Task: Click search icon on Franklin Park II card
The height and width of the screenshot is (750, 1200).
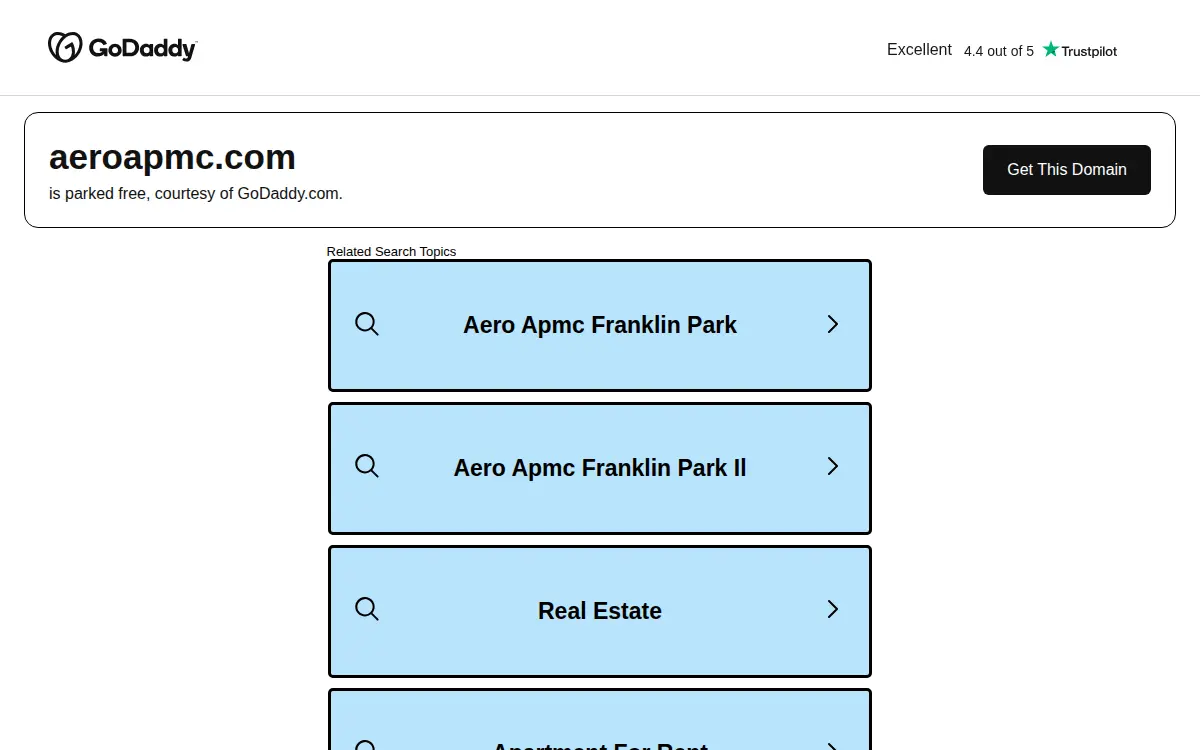Action: 367,466
